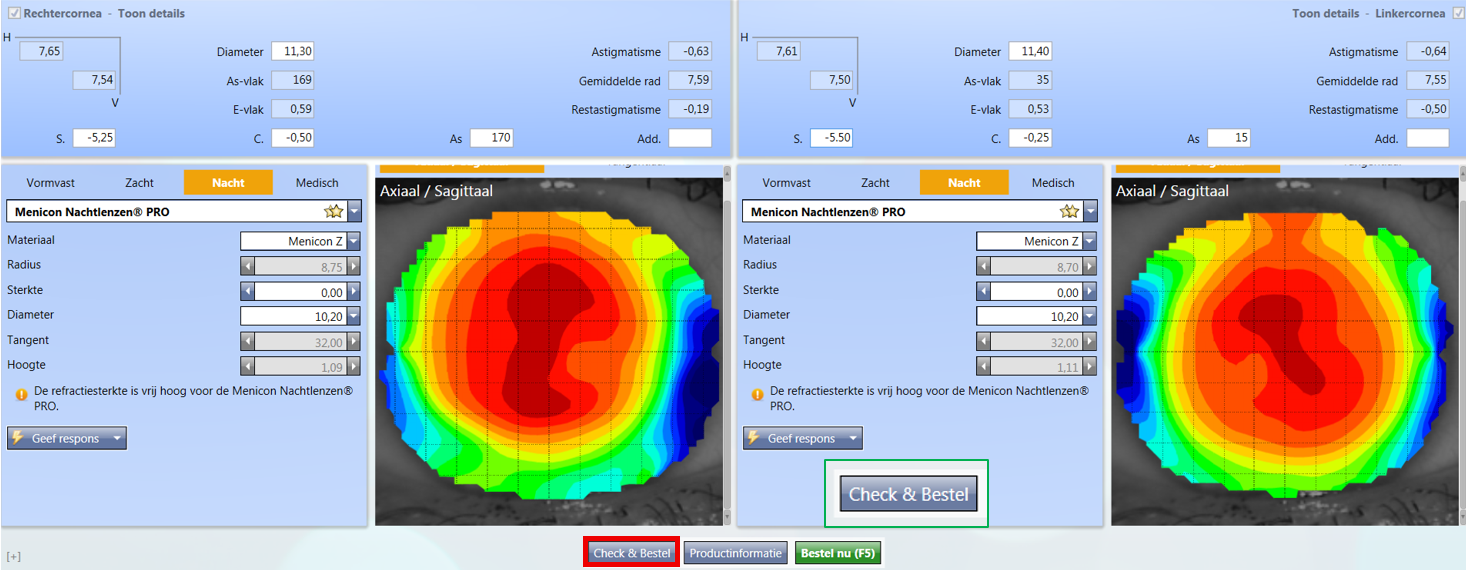Expand the left eye lens type dropdown arrow
The image size is (1466, 570).
pyautogui.click(x=1090, y=212)
